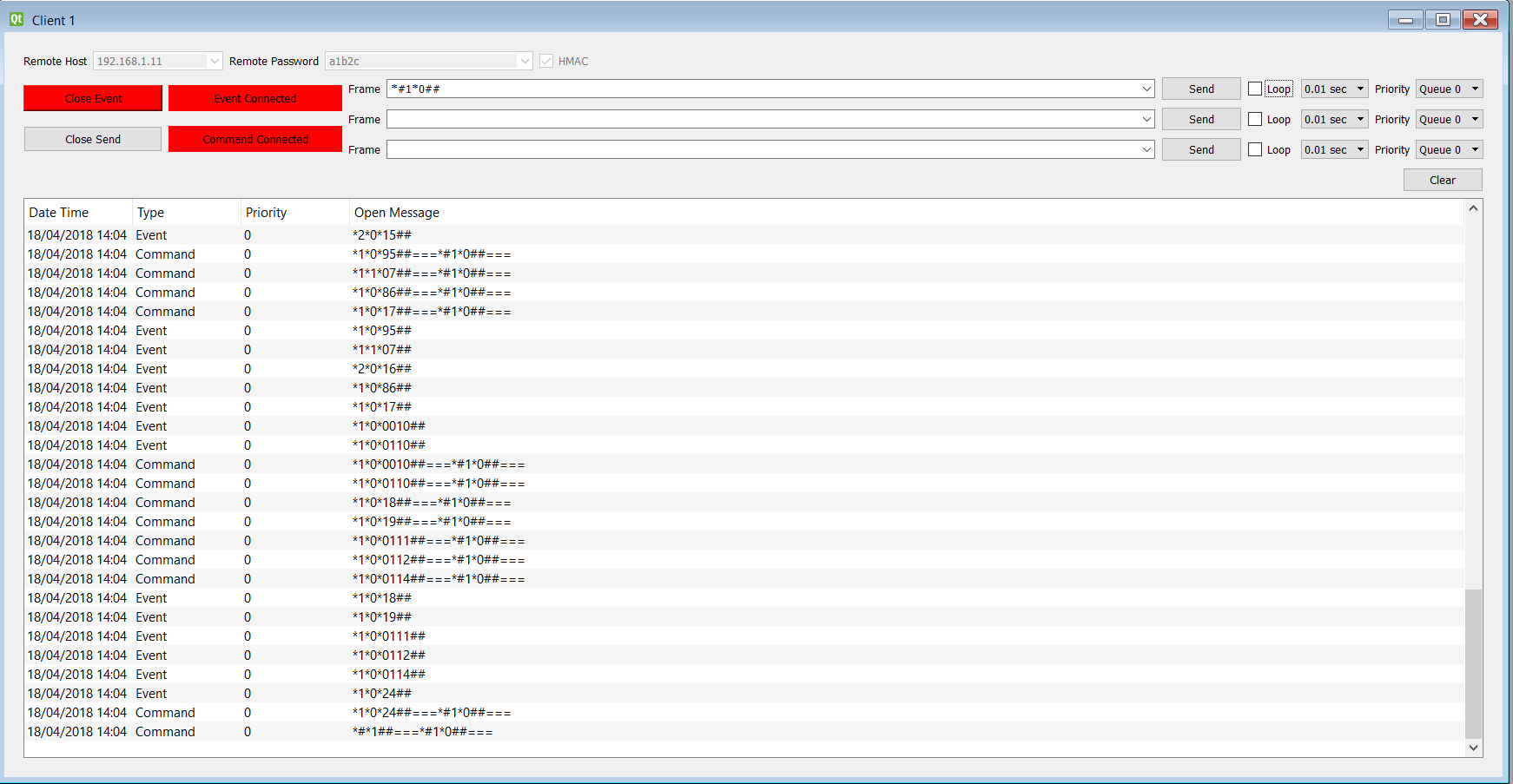
Task: Expand first Frame combo box history
Action: tap(1146, 89)
